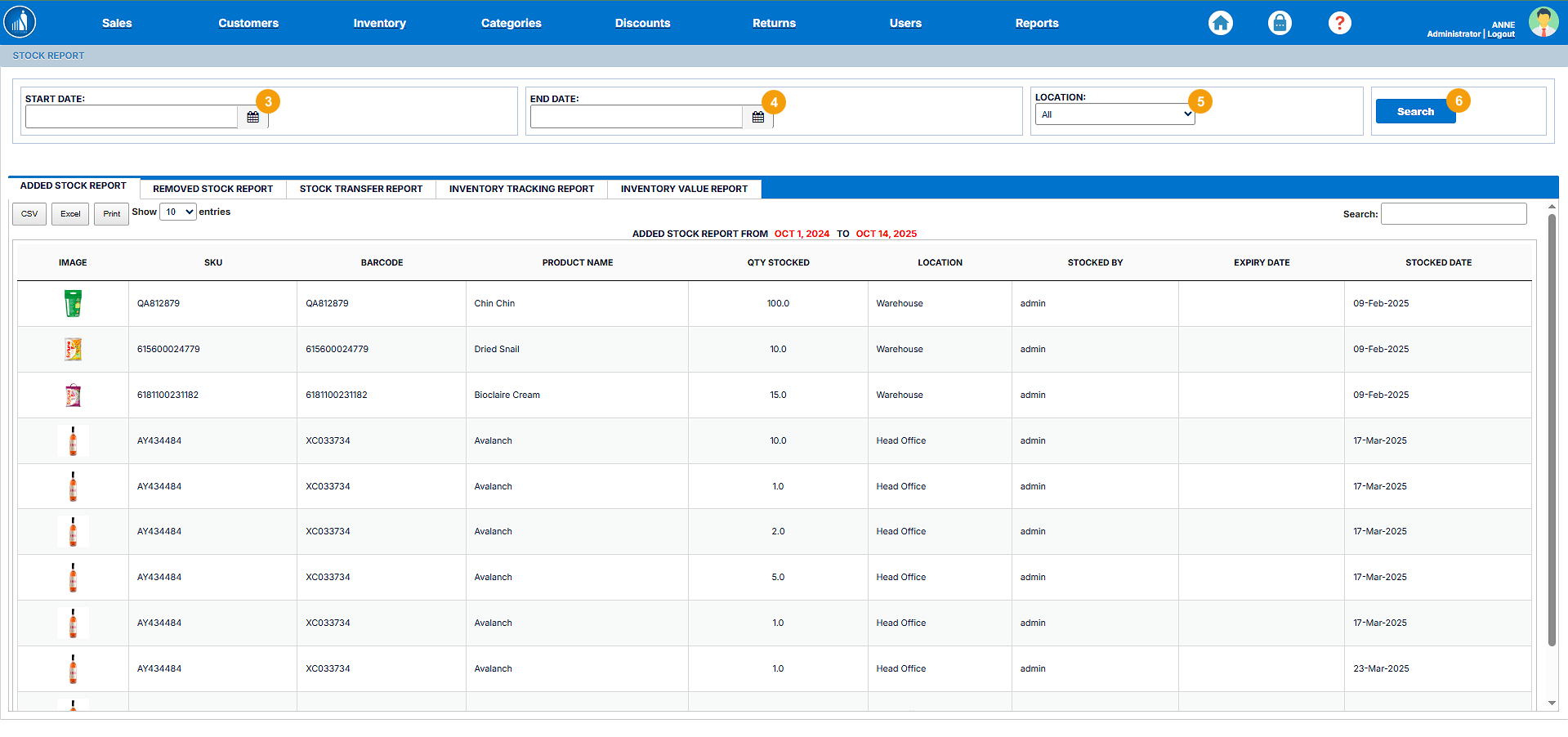Switch to Removed Stock Report tab
Viewport: 1568px width, 737px height.
click(x=212, y=189)
